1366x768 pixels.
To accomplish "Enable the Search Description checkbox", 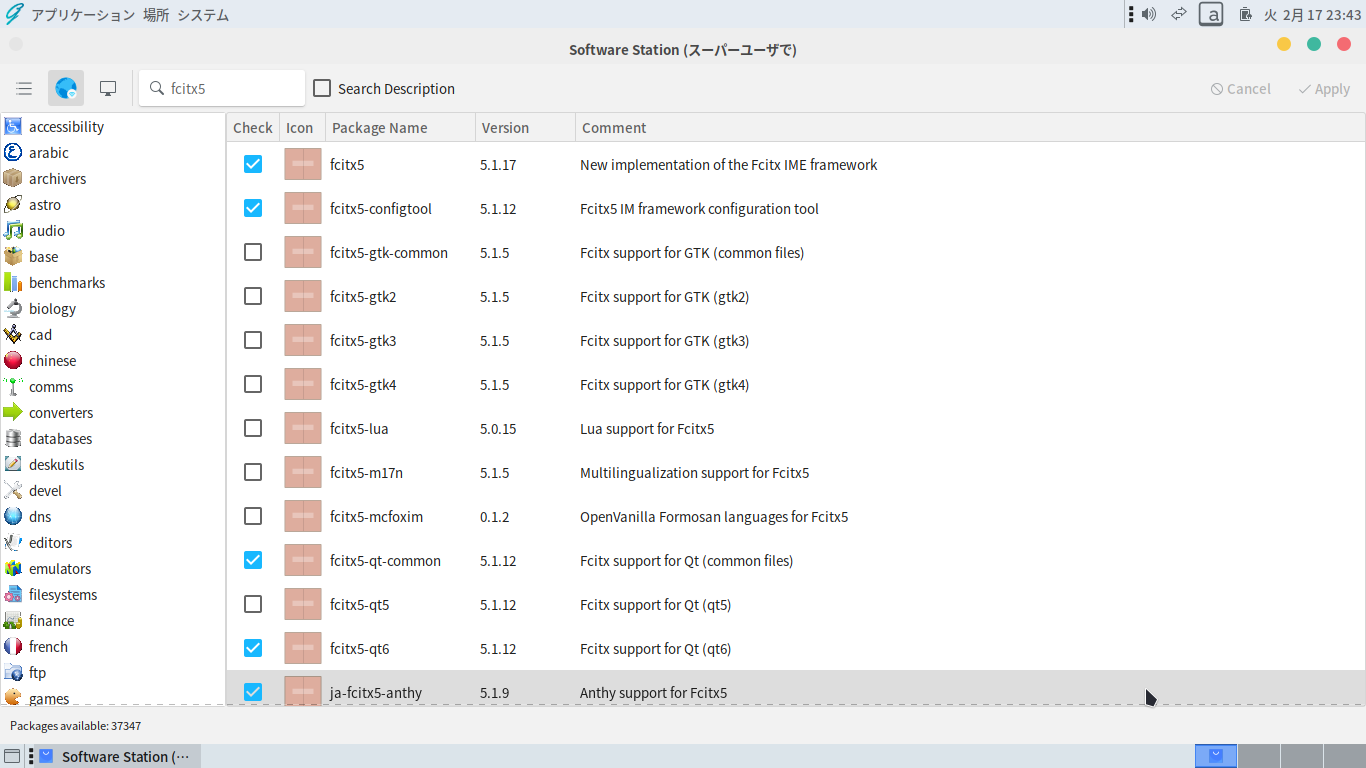I will pos(322,89).
